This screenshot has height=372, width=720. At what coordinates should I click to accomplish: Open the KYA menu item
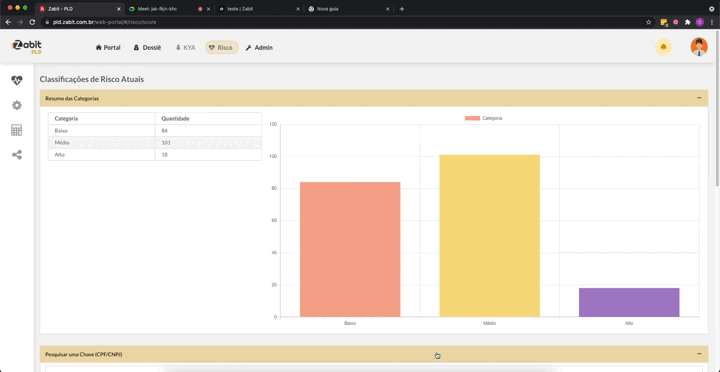click(x=186, y=47)
